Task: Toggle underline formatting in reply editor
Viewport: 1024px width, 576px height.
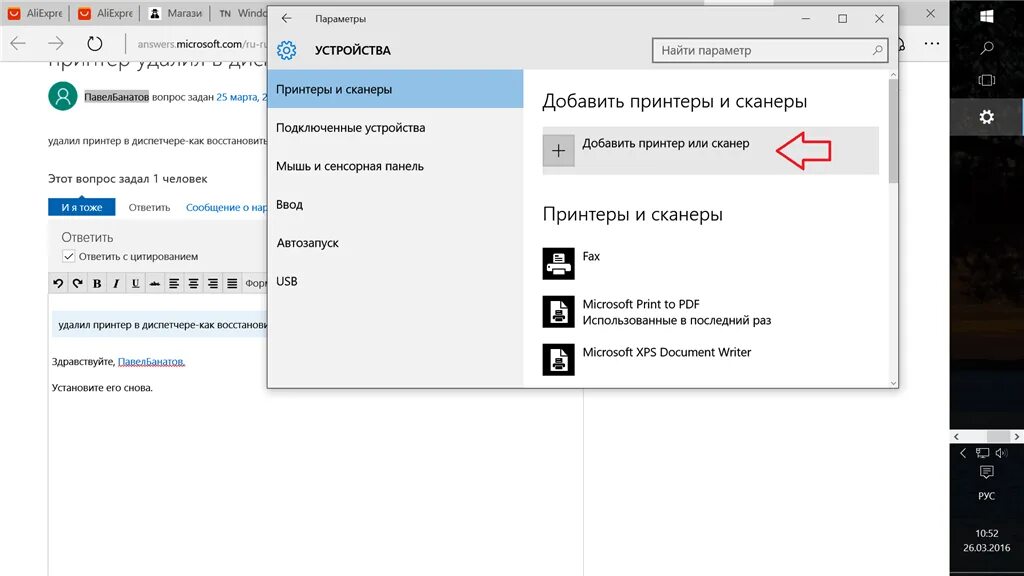Action: pos(135,283)
